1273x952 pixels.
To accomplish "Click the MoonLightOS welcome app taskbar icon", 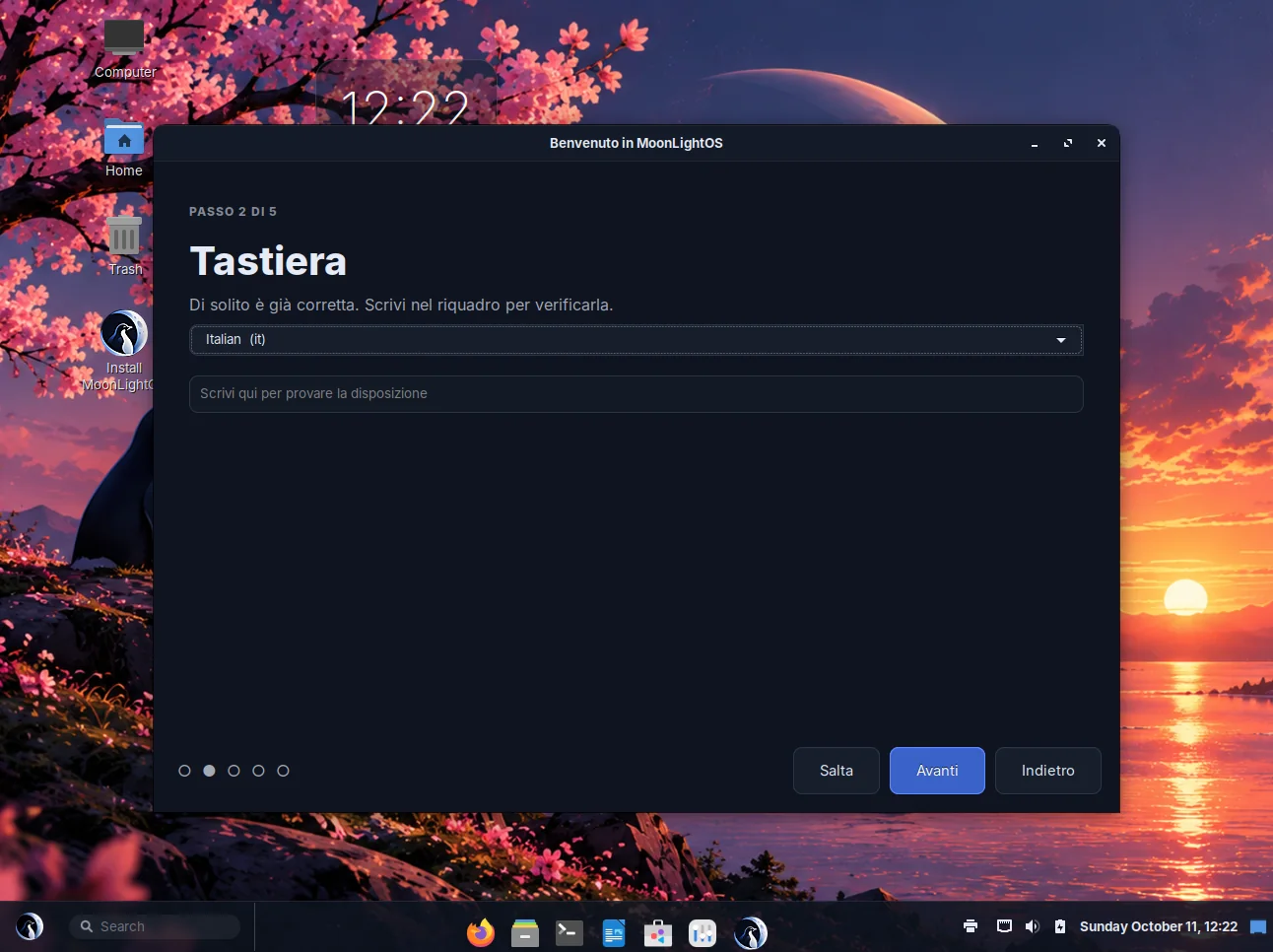I will (750, 932).
